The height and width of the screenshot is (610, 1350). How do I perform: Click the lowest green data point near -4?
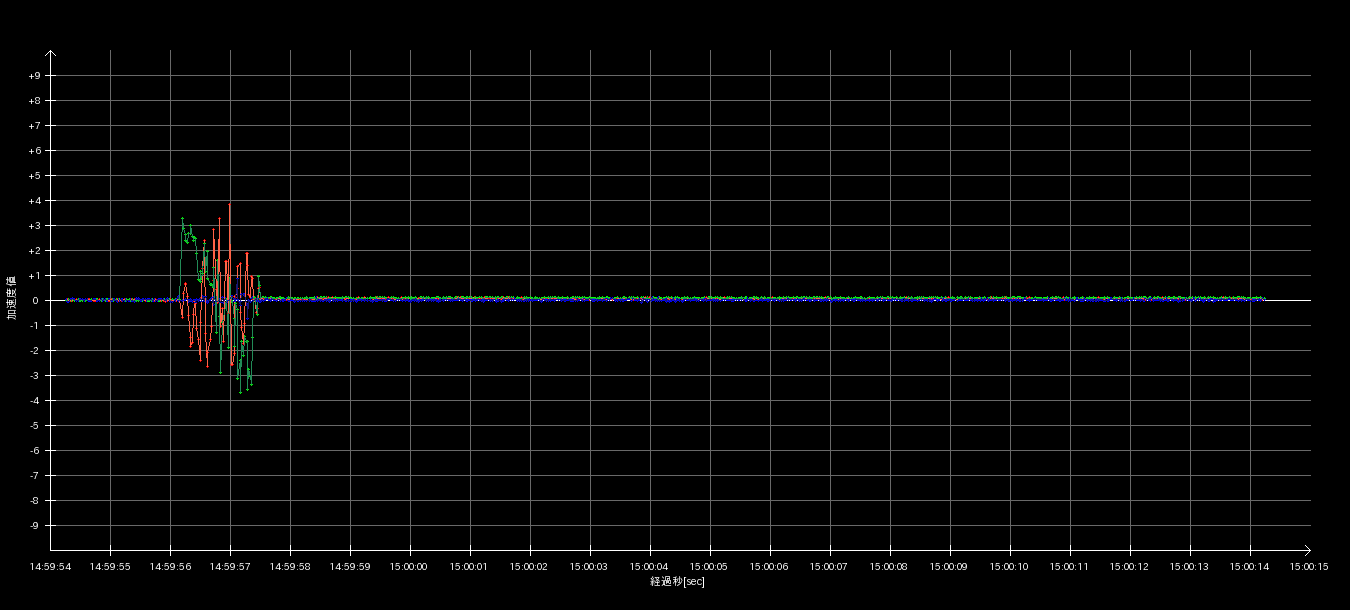tap(240, 392)
